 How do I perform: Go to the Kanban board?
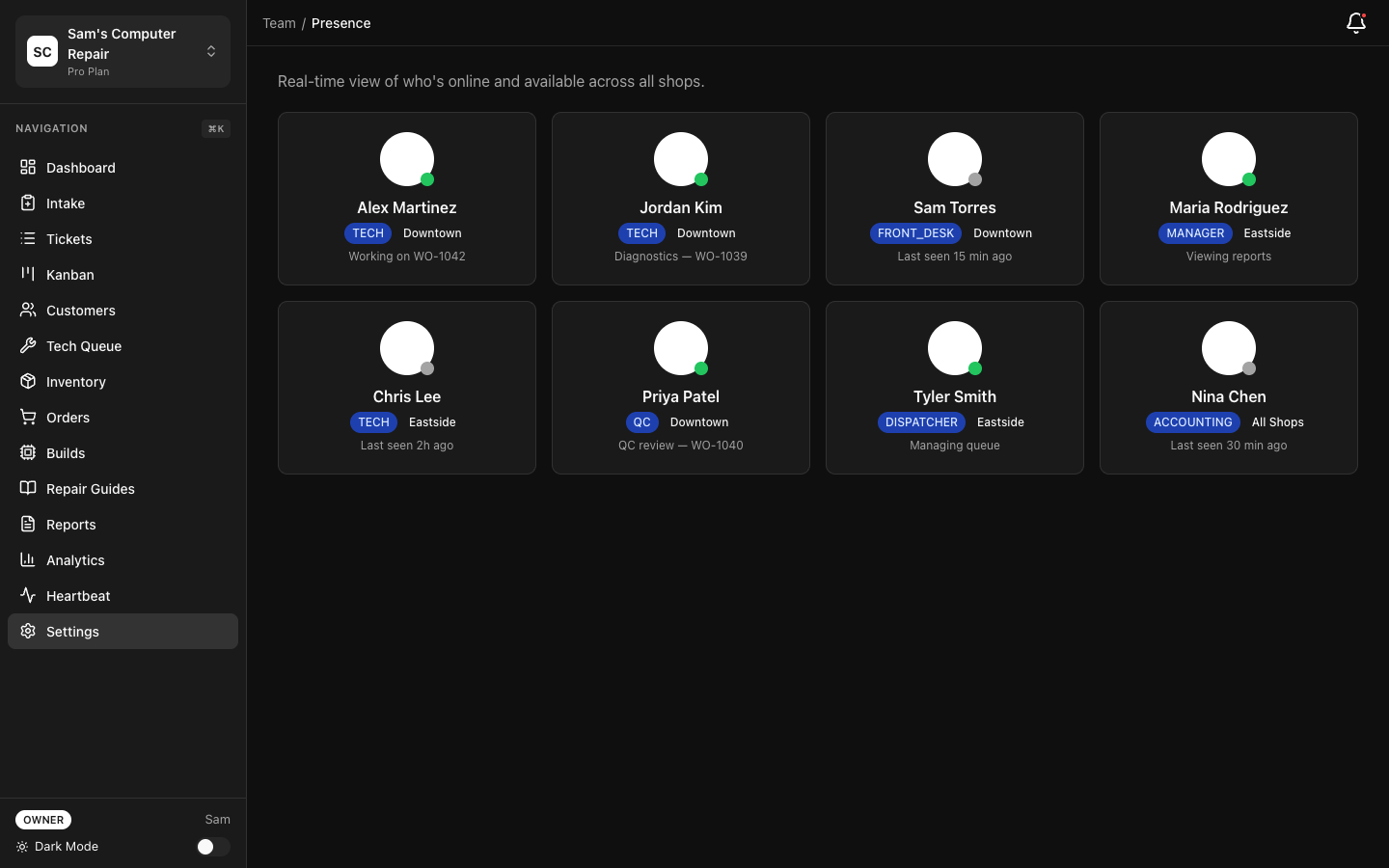click(x=69, y=275)
